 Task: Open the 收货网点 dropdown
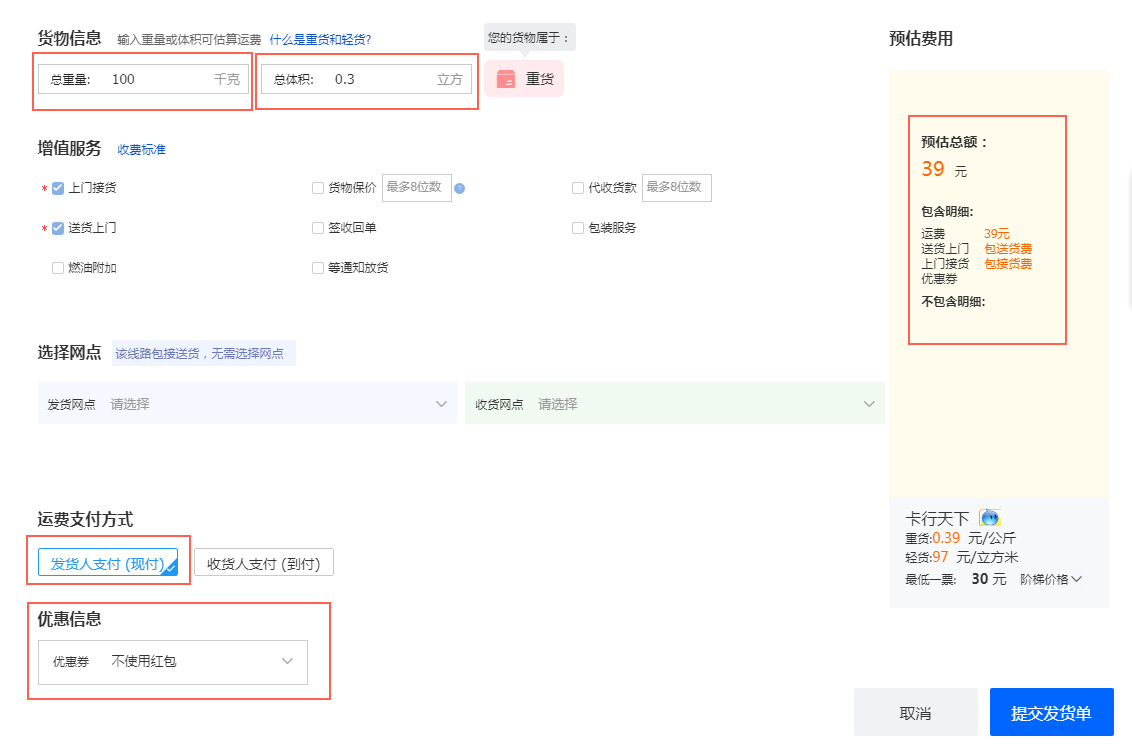[675, 404]
